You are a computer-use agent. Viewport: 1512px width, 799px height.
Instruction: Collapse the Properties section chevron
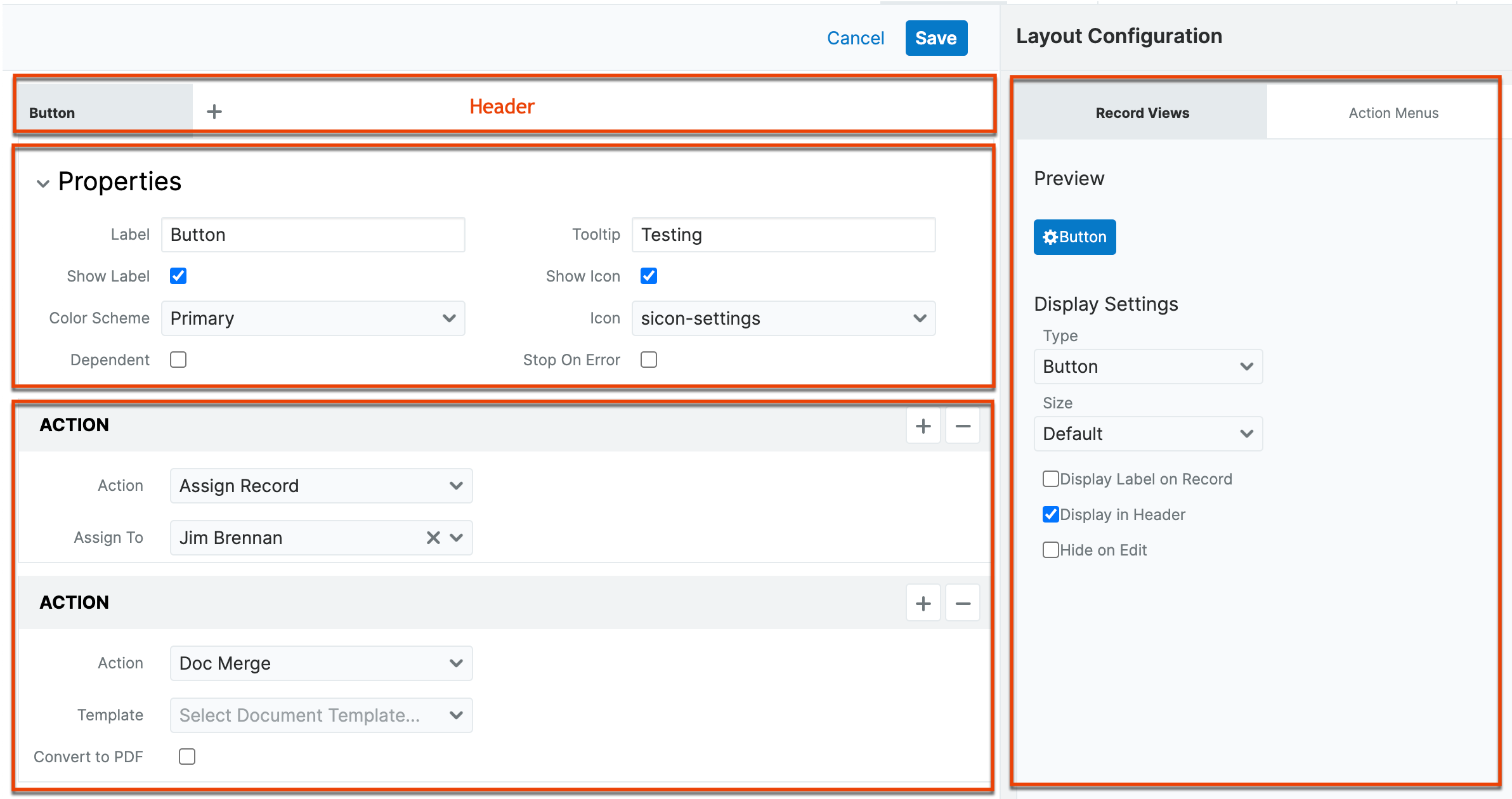point(42,183)
